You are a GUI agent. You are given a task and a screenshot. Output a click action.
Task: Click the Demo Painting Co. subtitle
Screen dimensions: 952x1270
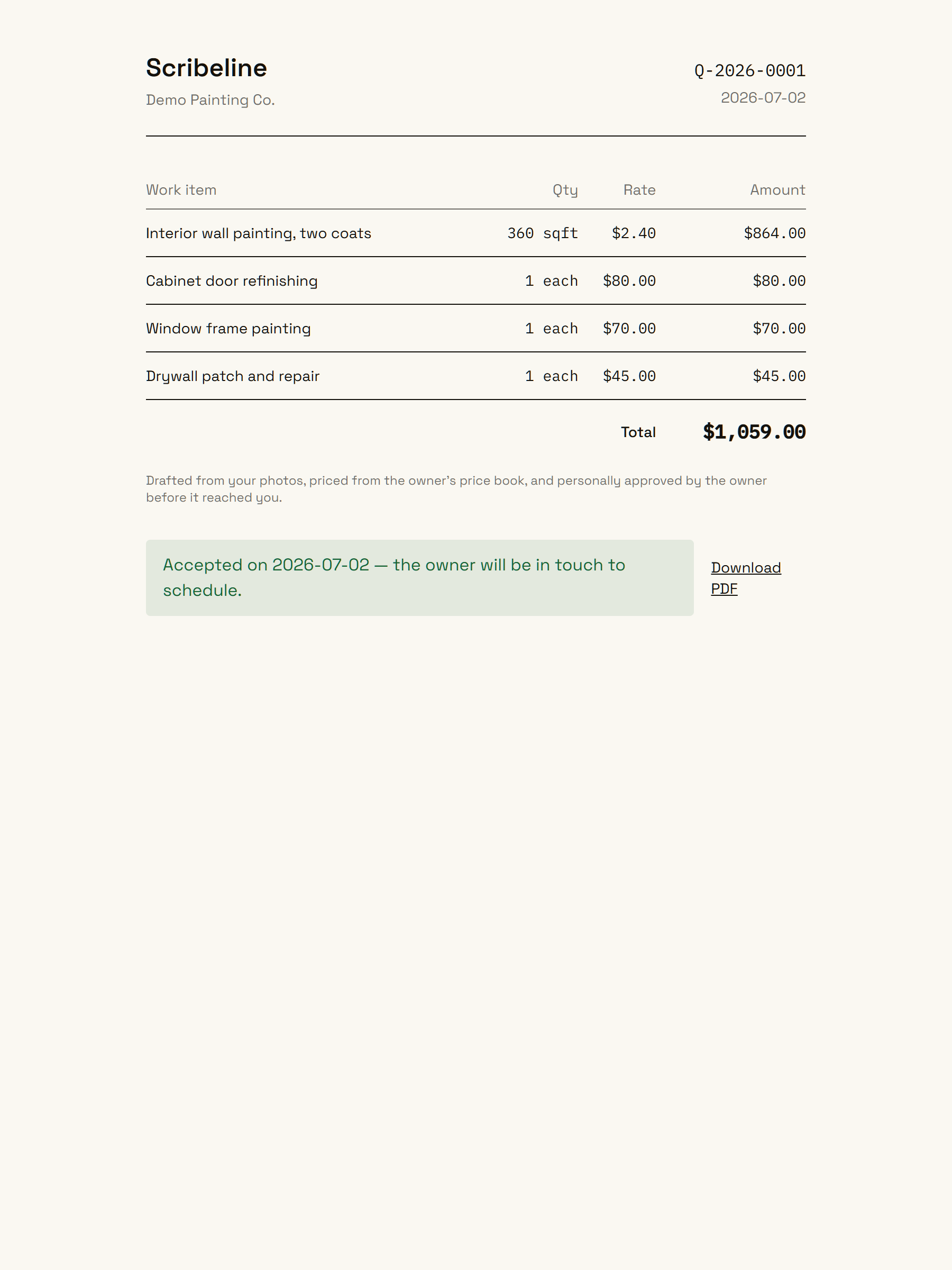210,100
